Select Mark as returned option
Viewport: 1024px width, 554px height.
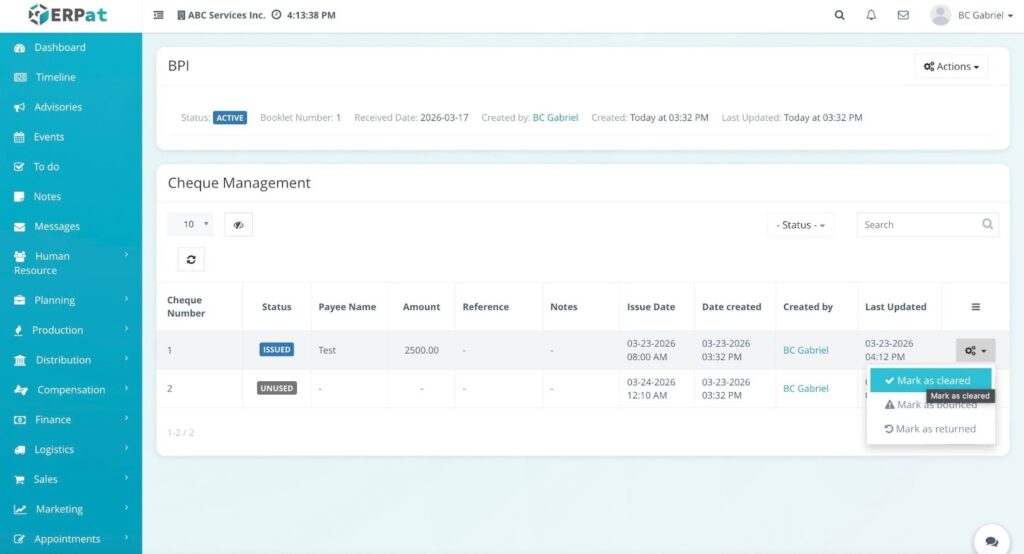click(930, 429)
